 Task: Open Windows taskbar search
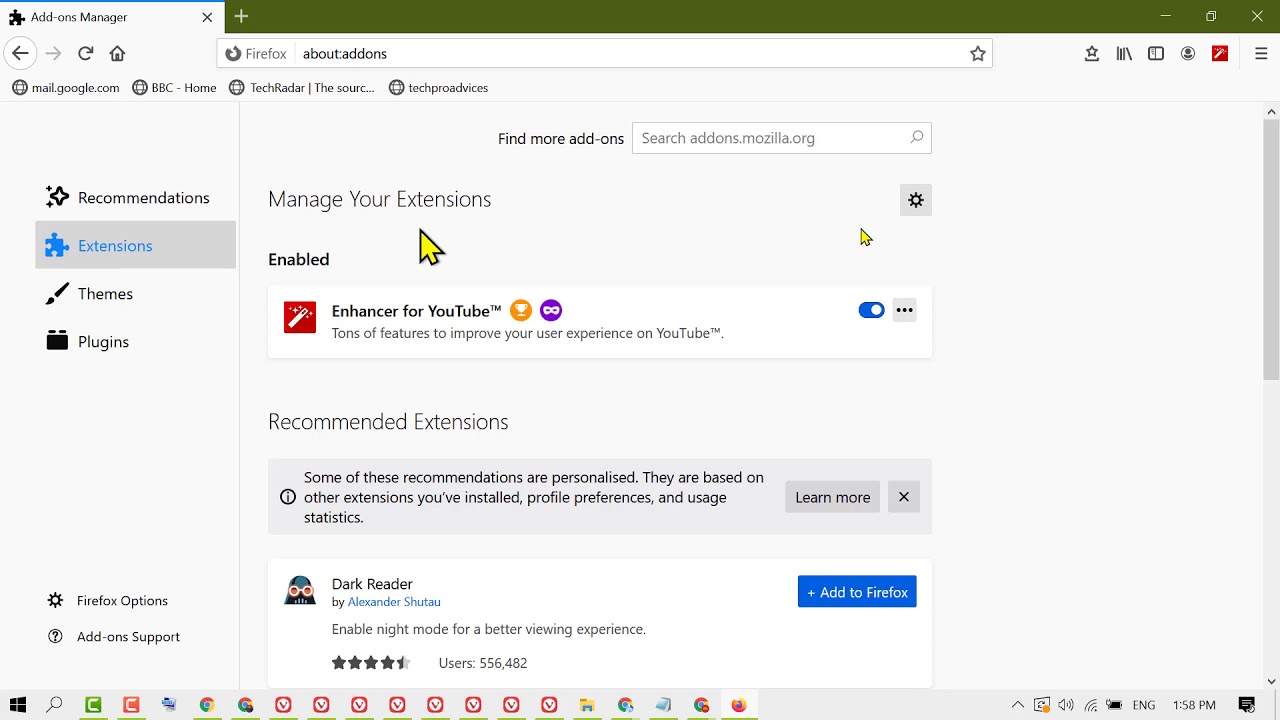tap(55, 705)
